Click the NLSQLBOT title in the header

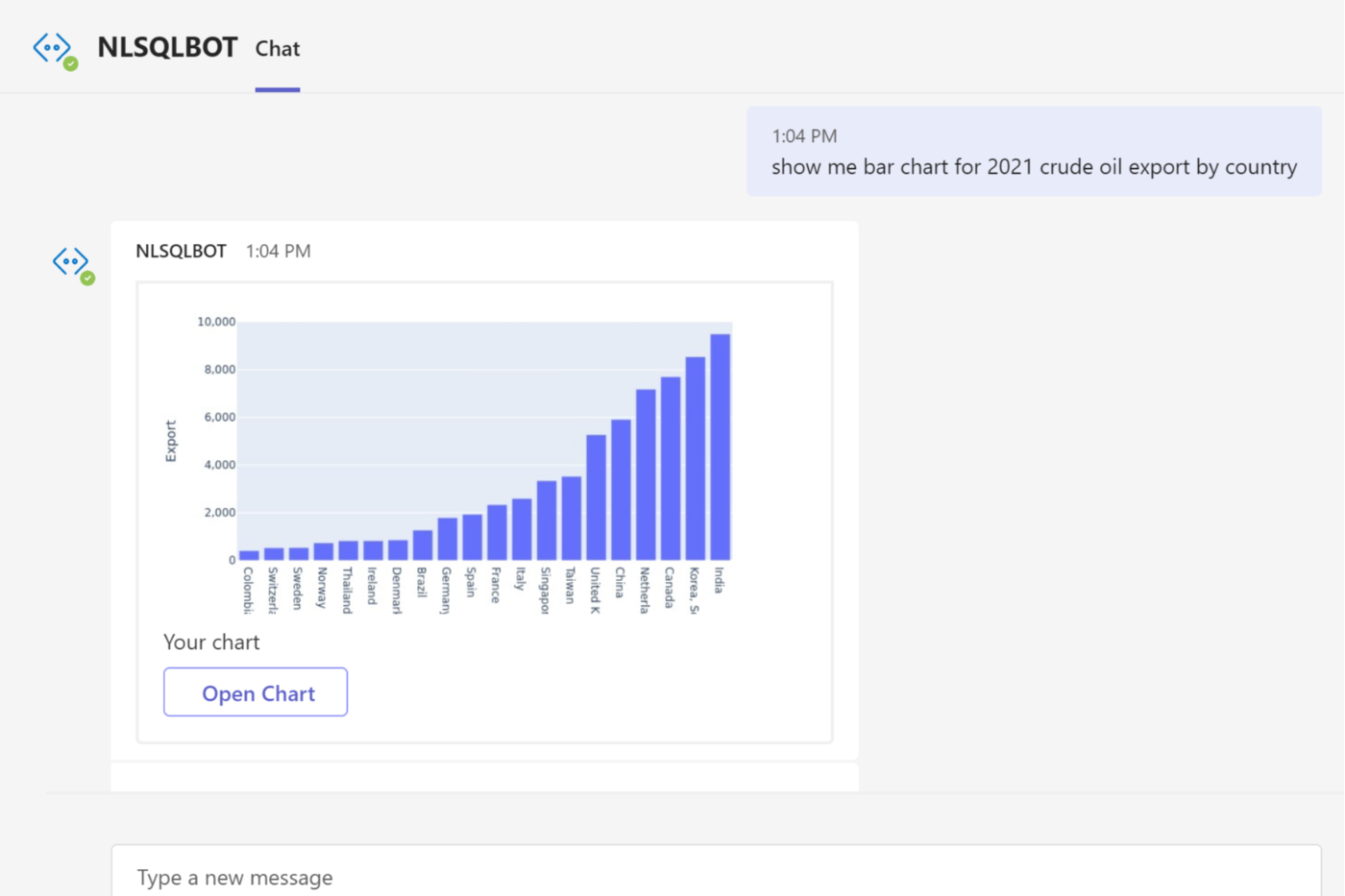[x=167, y=47]
